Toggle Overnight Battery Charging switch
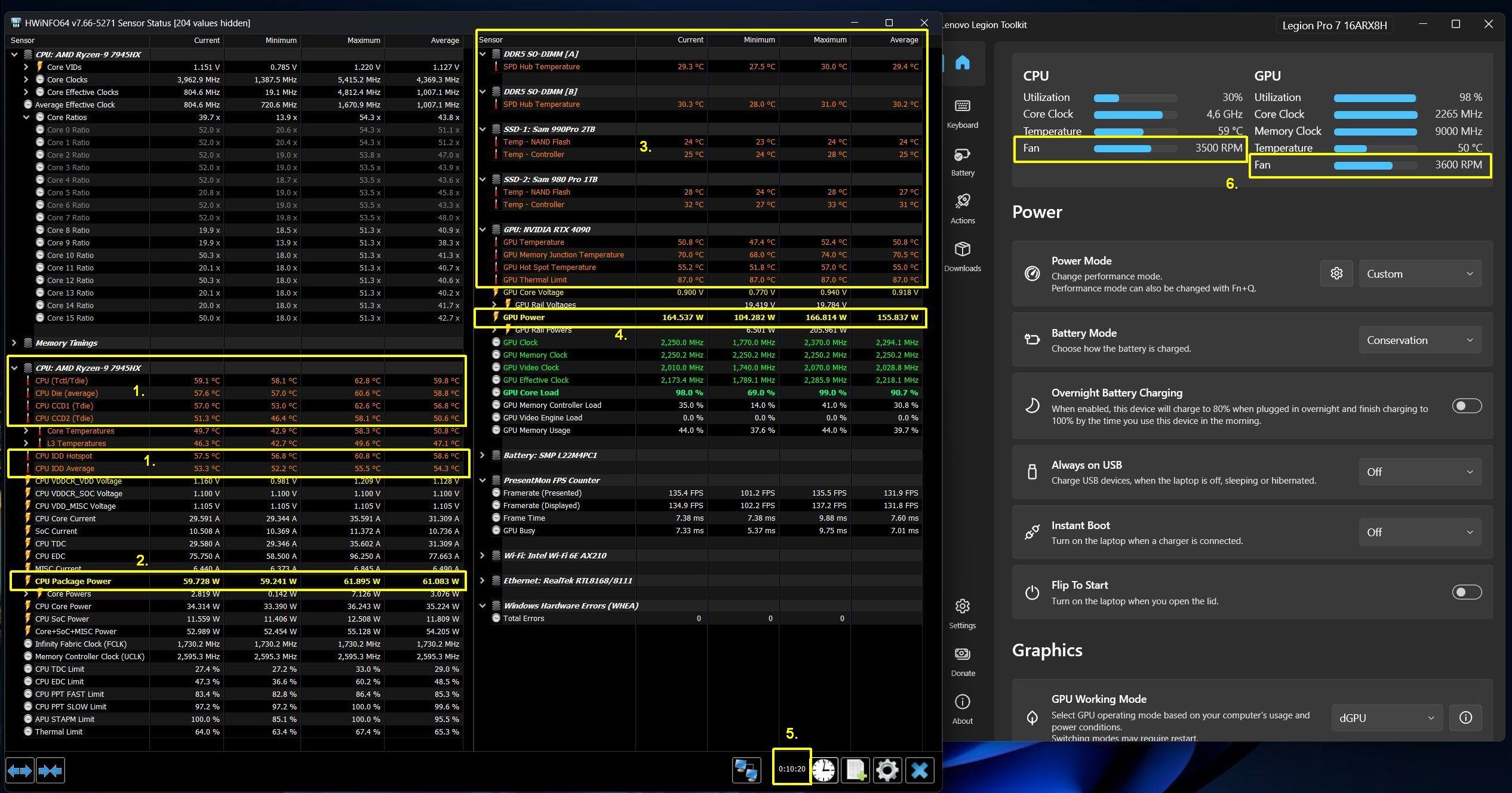Screen dimensions: 1512x793 click(1467, 406)
